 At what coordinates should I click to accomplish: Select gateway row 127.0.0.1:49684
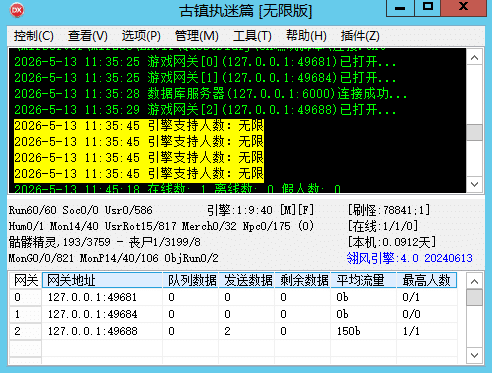233,314
